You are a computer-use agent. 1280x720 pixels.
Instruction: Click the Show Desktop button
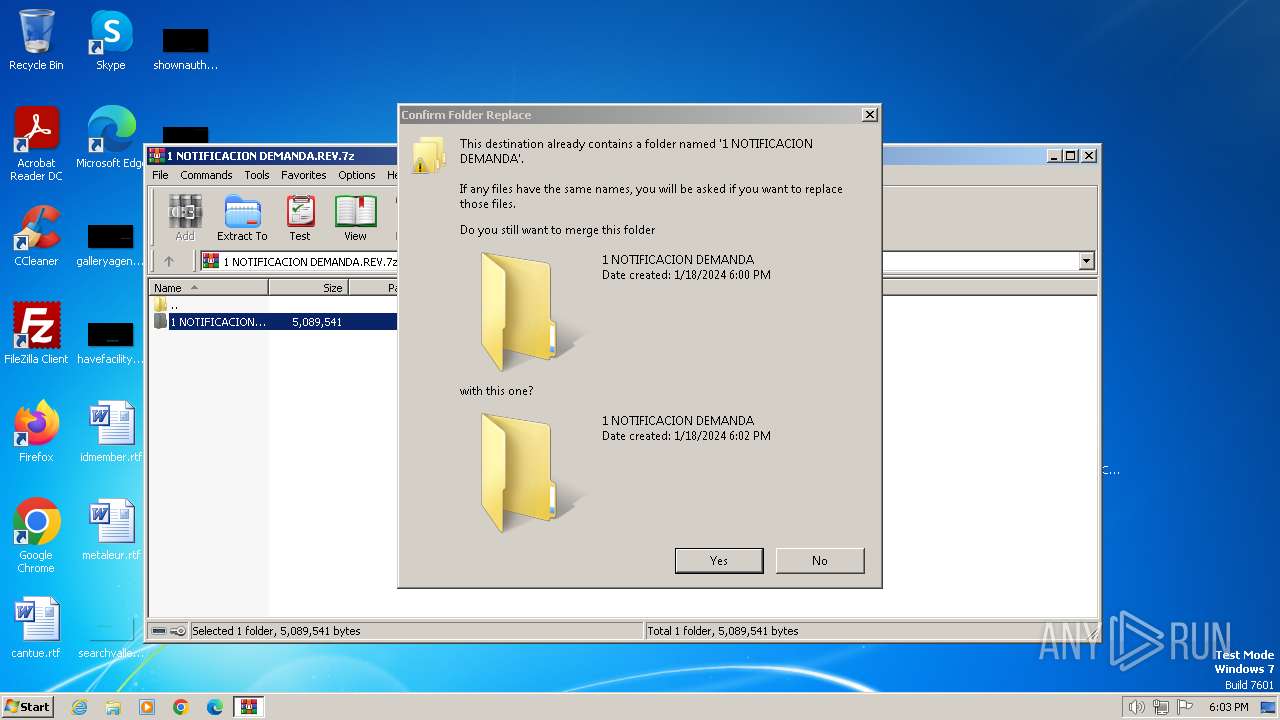click(1270, 707)
